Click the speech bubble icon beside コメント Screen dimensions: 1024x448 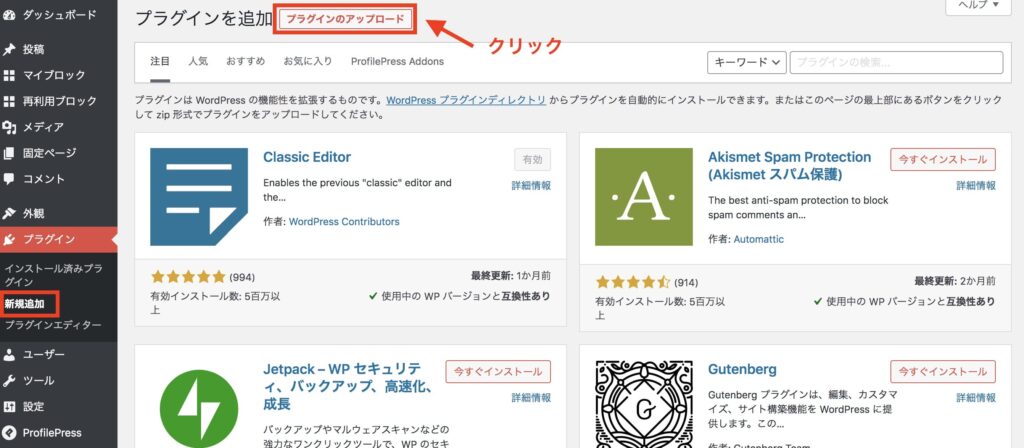click(x=9, y=179)
